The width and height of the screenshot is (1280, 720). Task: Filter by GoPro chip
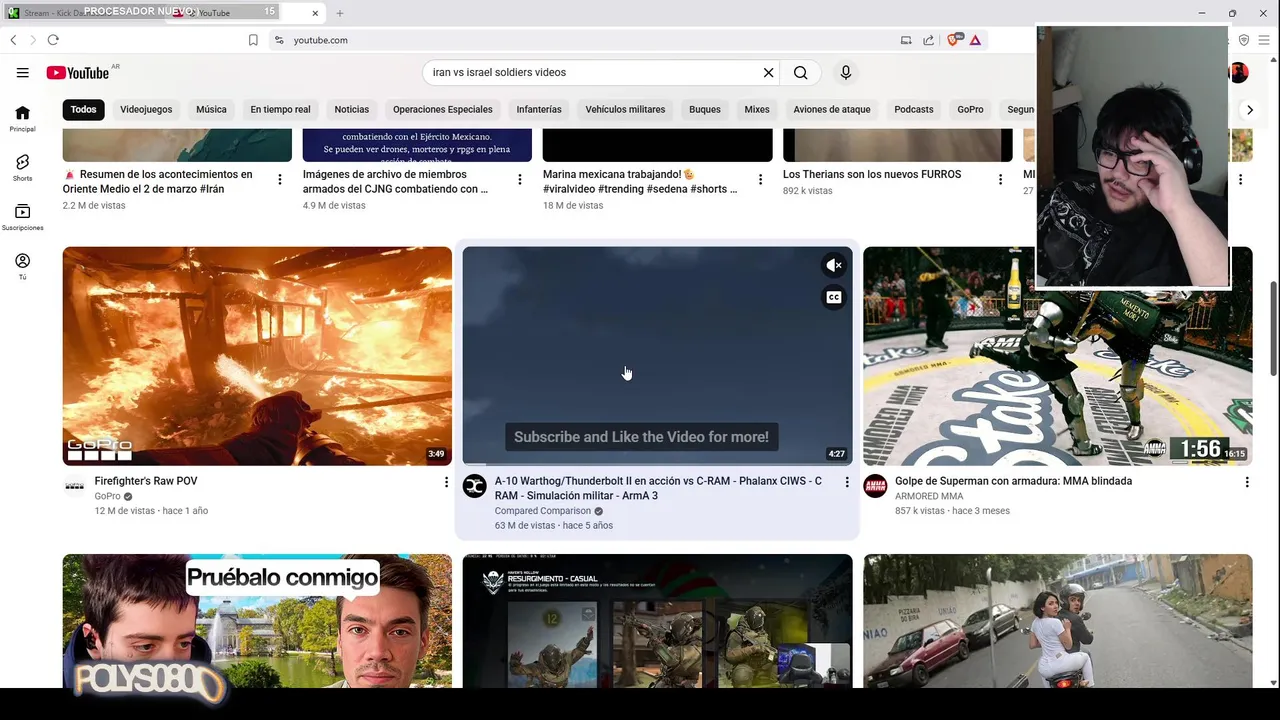pos(970,109)
